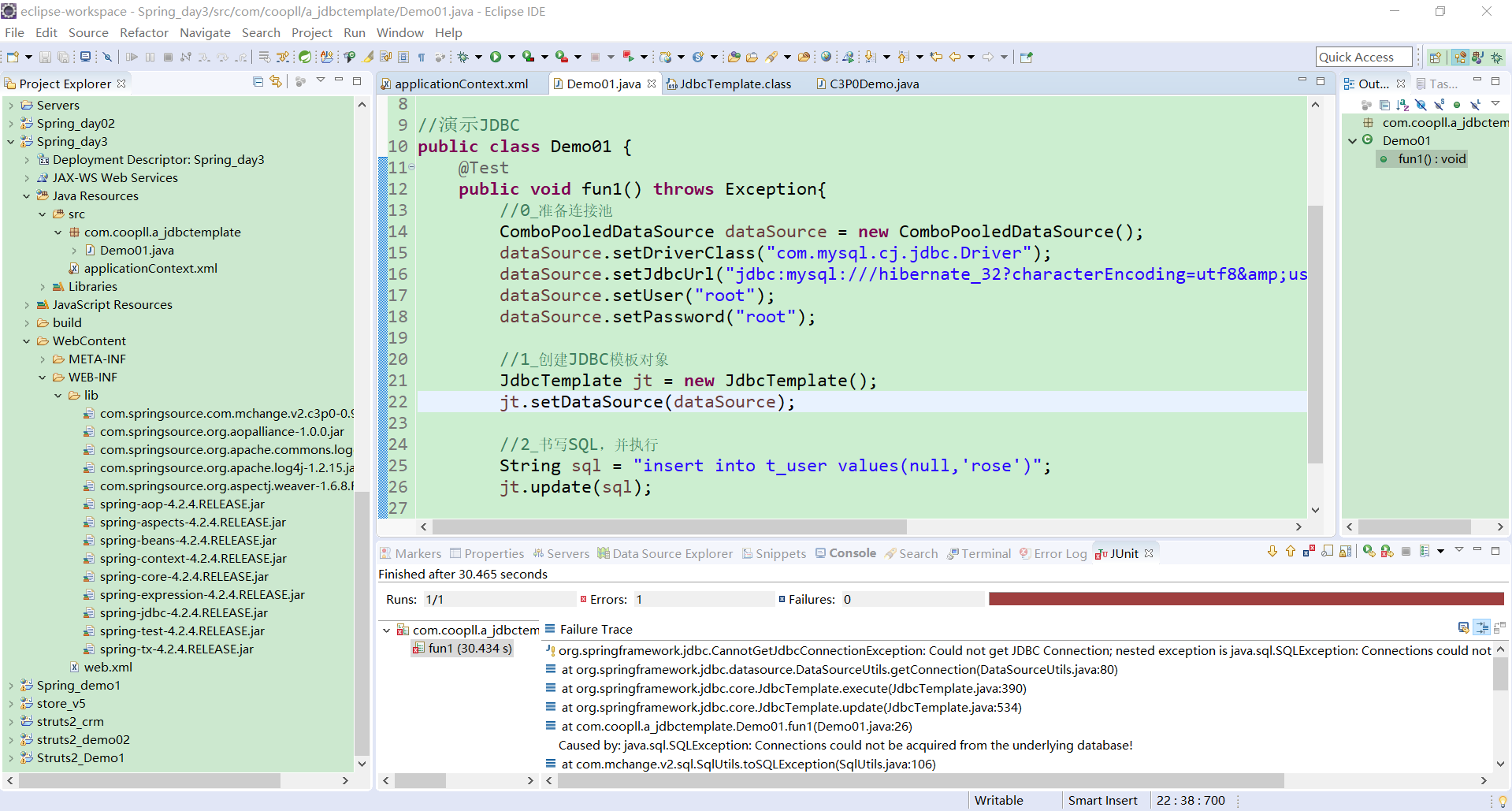Viewport: 1512px width, 811px height.
Task: Expand the Spring_day02 project node
Action: [x=10, y=124]
